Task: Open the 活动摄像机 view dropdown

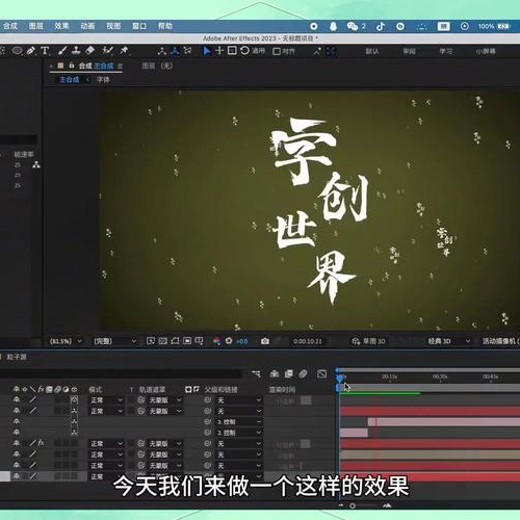Action: click(500, 341)
